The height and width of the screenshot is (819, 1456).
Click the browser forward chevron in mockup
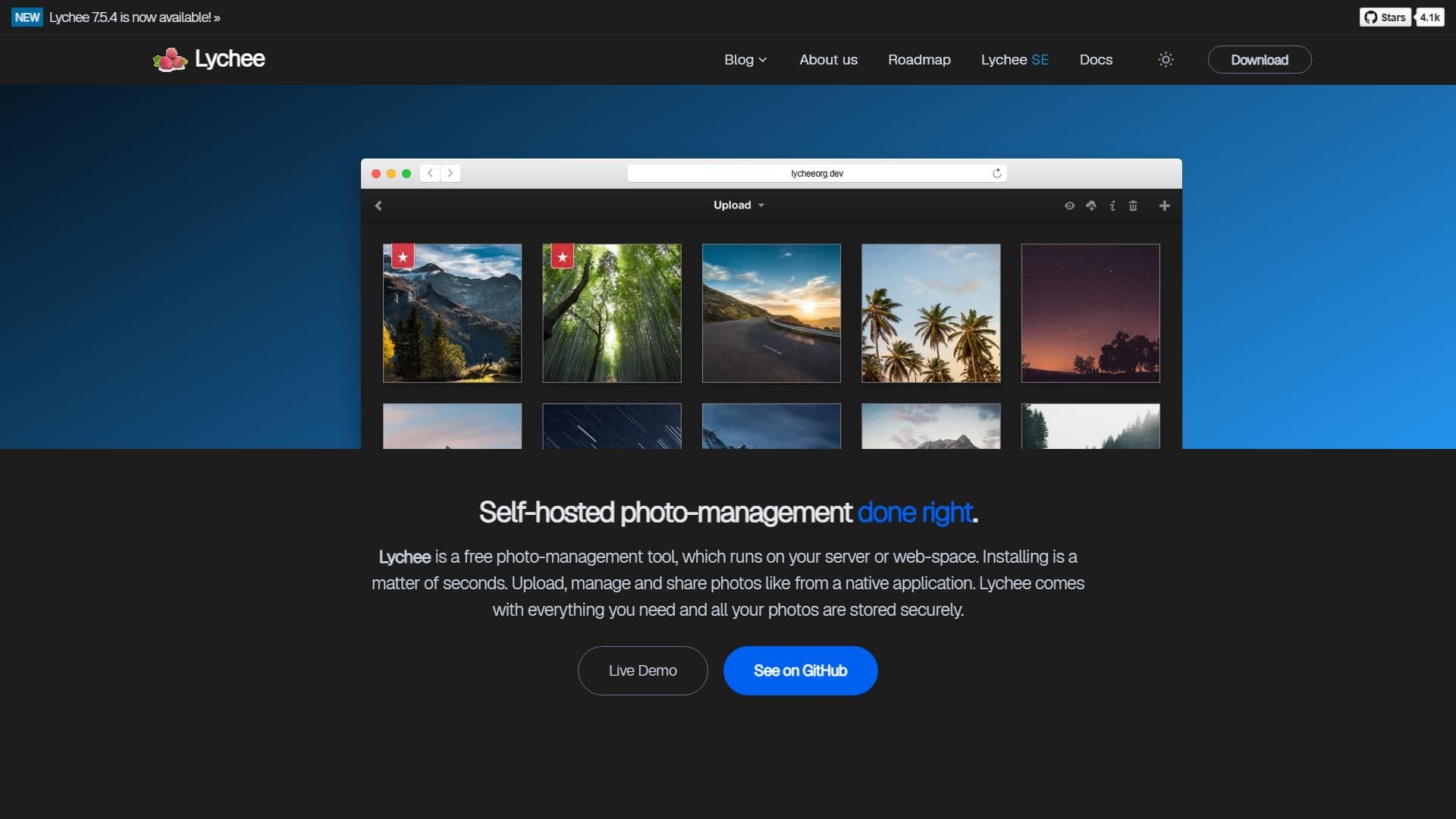[450, 173]
